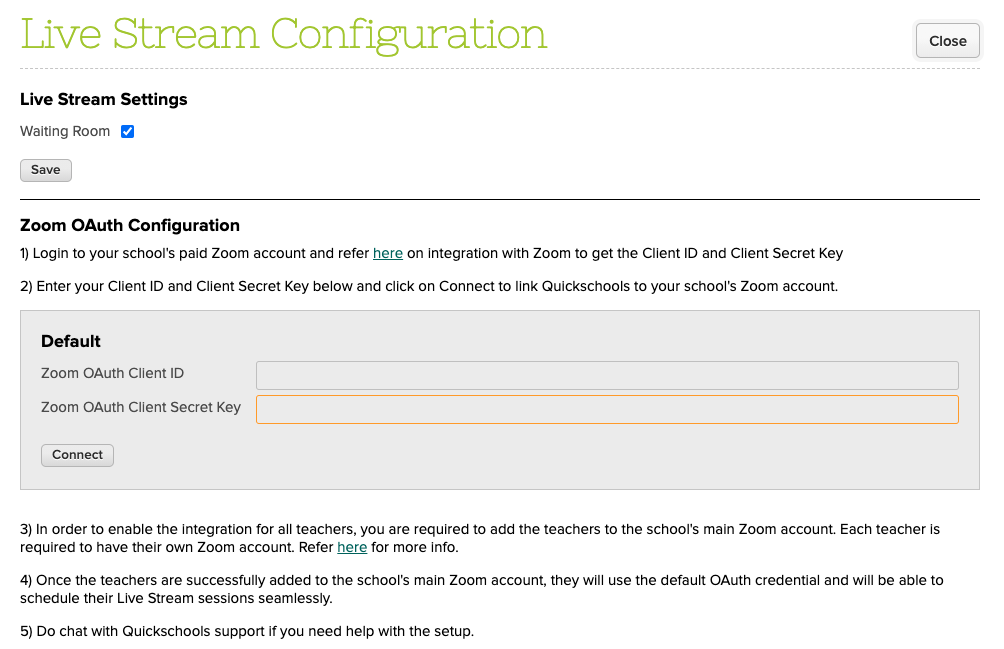Viewport: 1004px width, 649px height.
Task: Save the Live Stream Settings
Action: coord(45,170)
